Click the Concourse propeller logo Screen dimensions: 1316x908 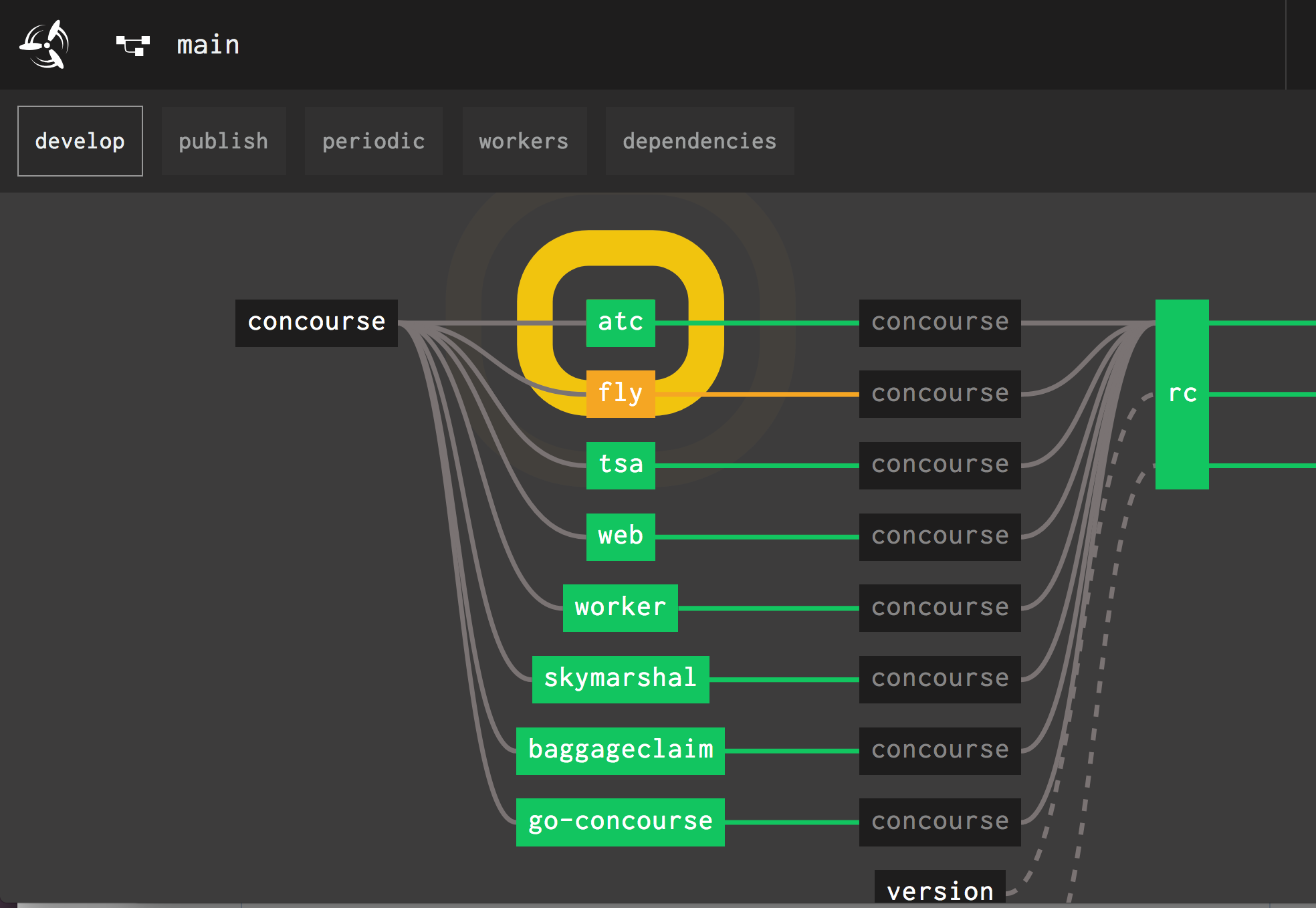[x=44, y=45]
